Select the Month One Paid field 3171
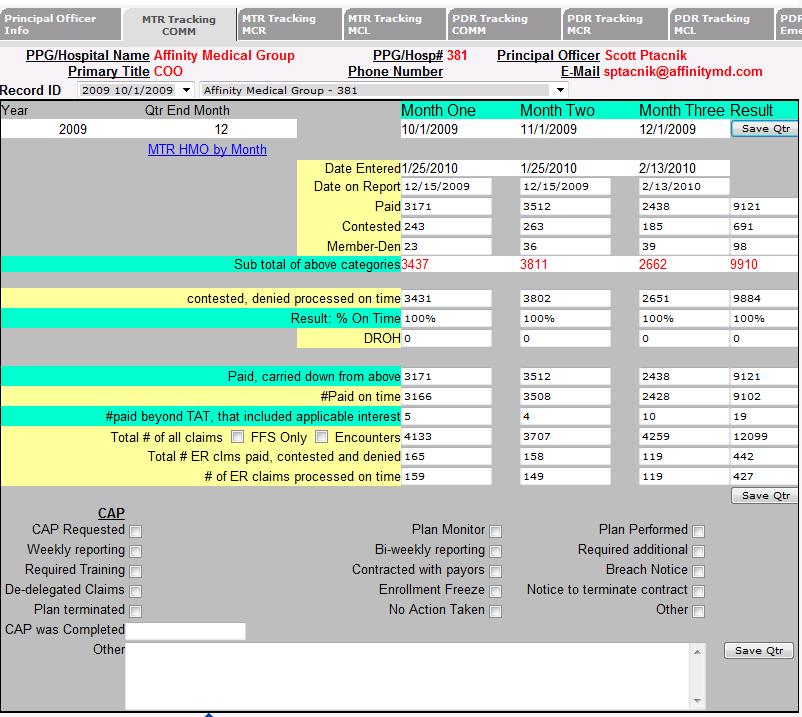 click(x=447, y=207)
